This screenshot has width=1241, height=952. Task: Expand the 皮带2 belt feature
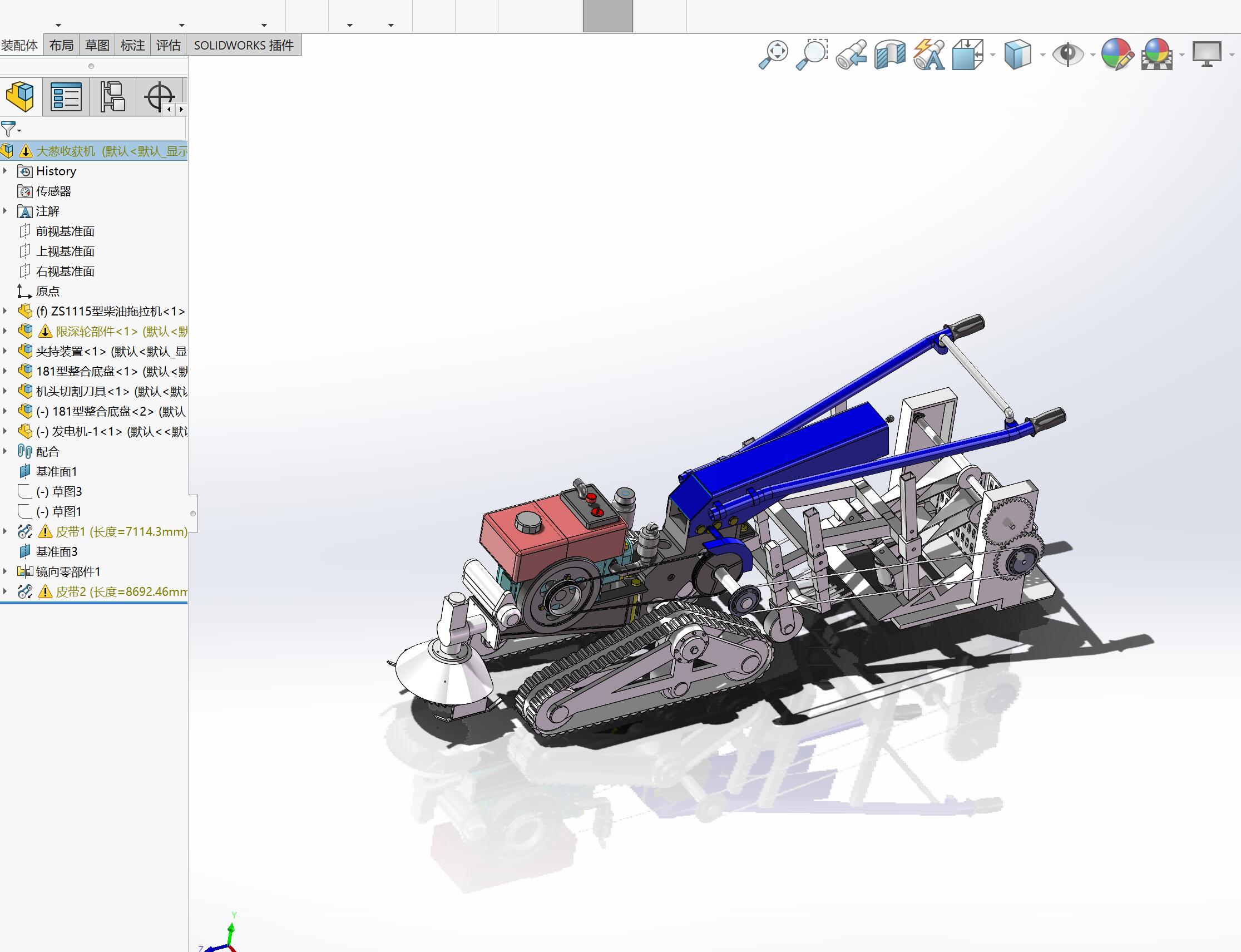5,591
